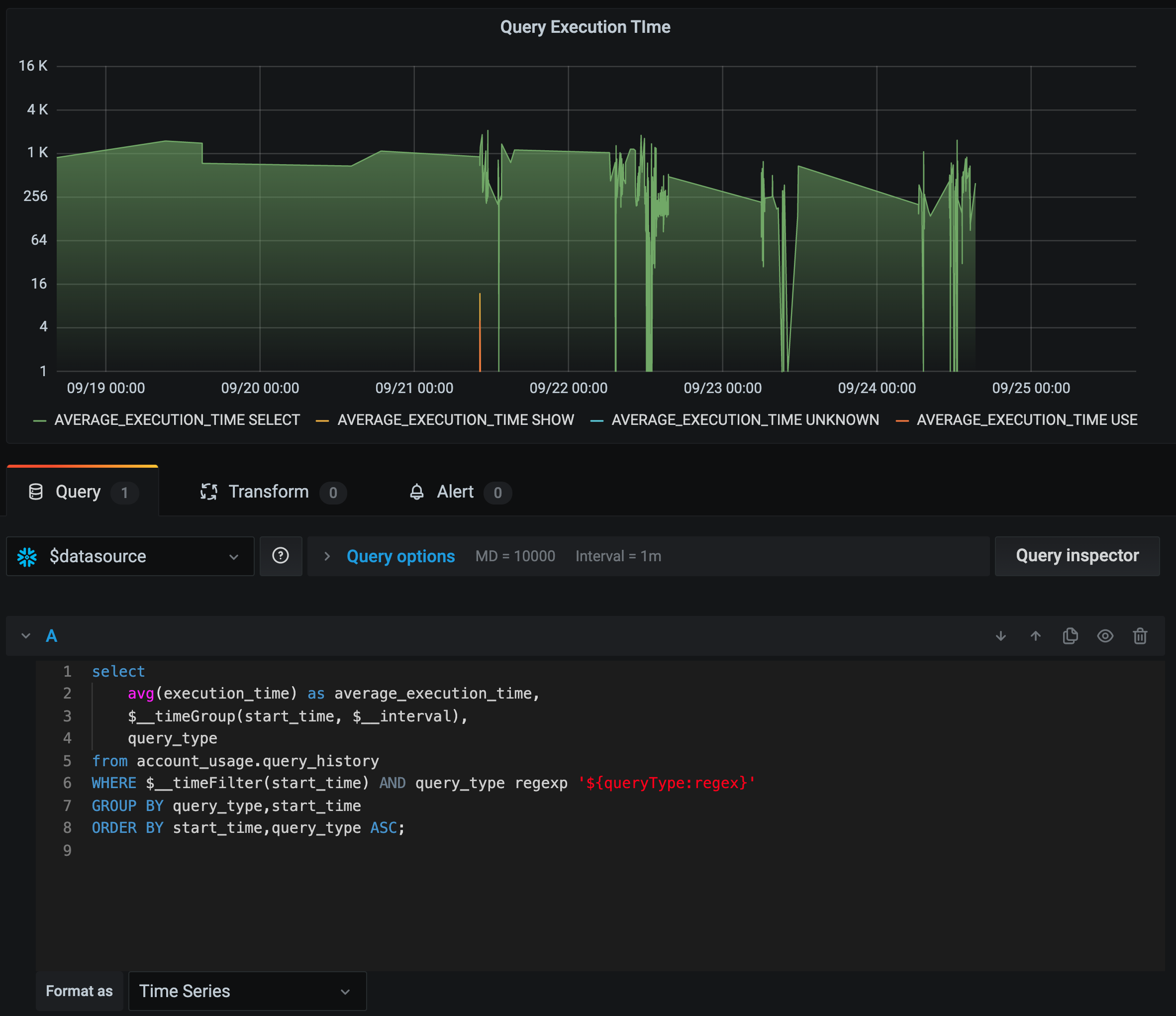
Task: Toggle AVERAGE_EXECUTION_TIME UNKNOWN legend series
Action: [745, 420]
